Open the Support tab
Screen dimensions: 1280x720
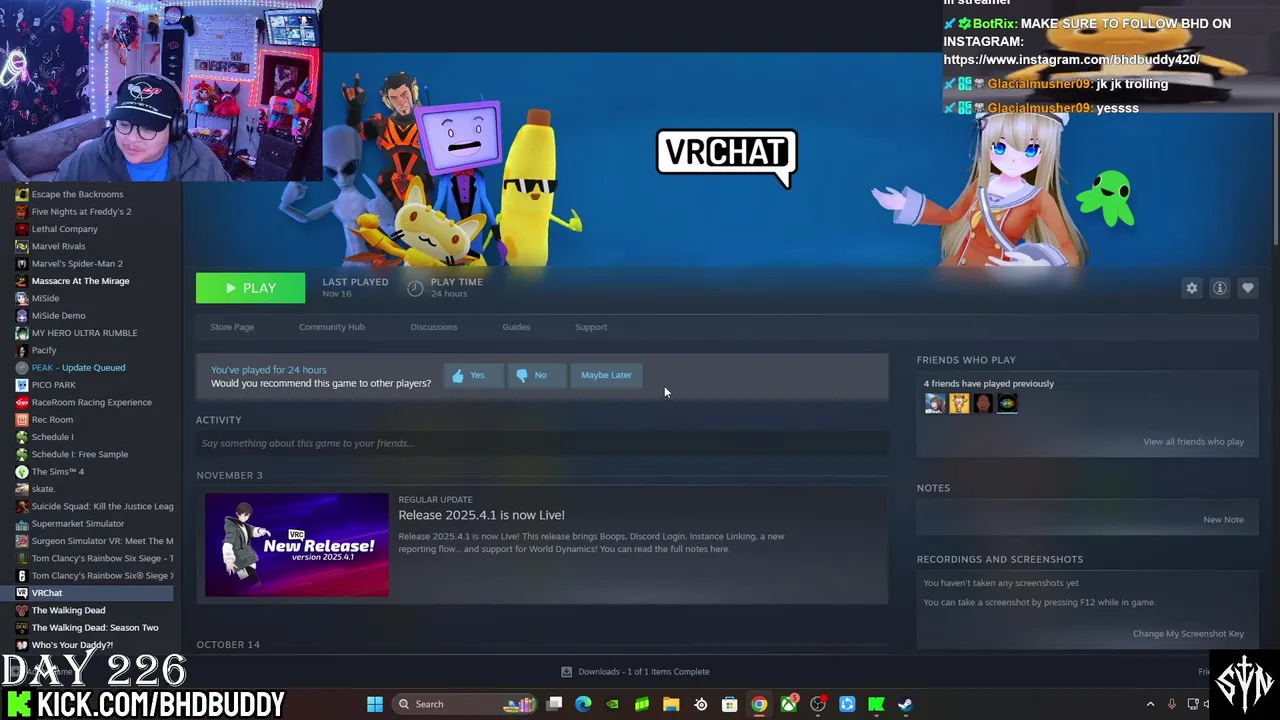591,327
